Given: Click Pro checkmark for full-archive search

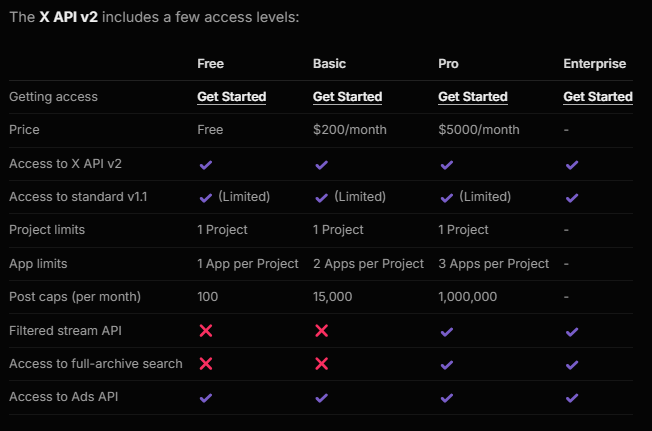Looking at the screenshot, I should pyautogui.click(x=447, y=365).
